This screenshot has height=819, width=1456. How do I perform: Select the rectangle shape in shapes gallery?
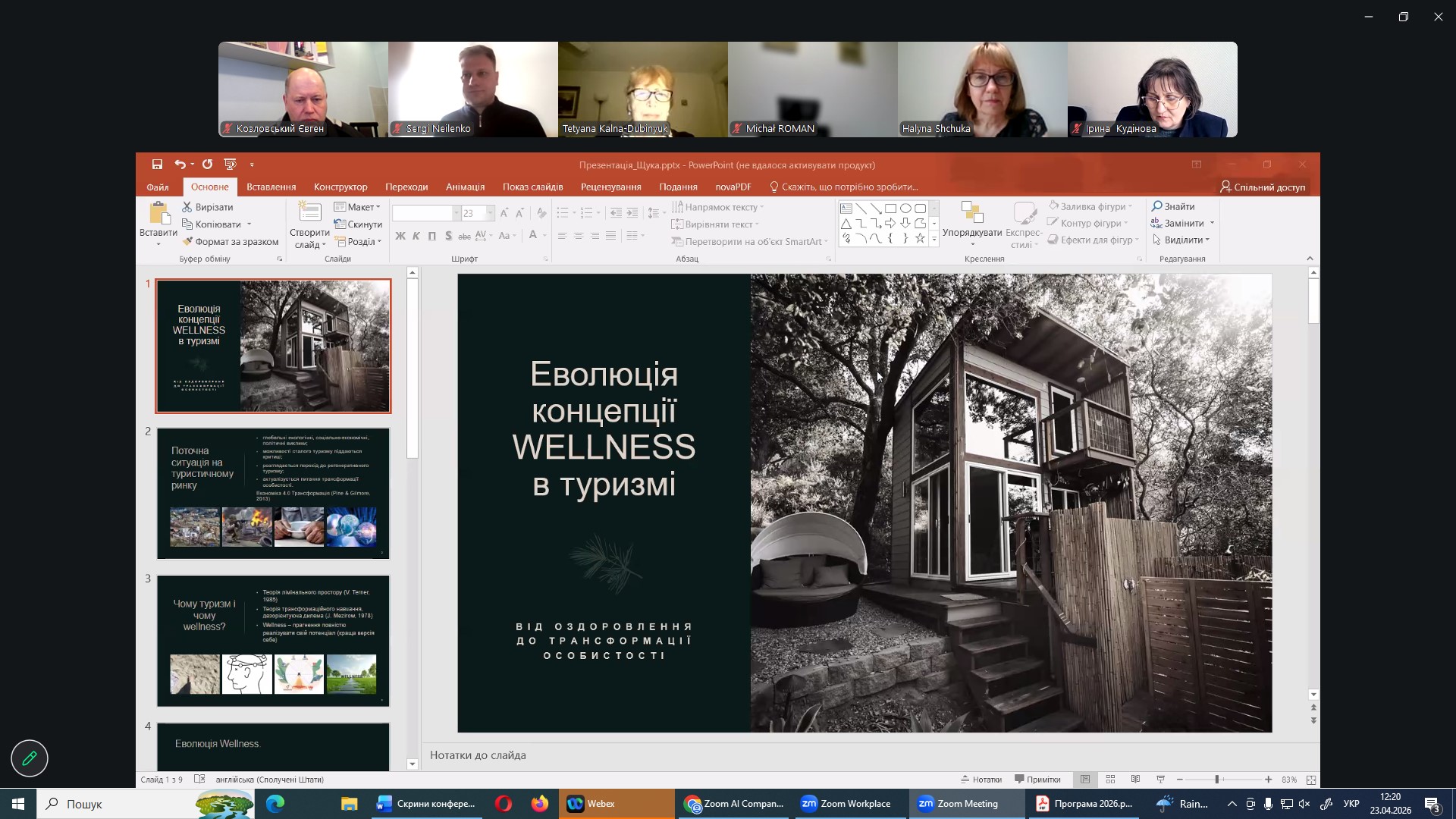tap(890, 209)
